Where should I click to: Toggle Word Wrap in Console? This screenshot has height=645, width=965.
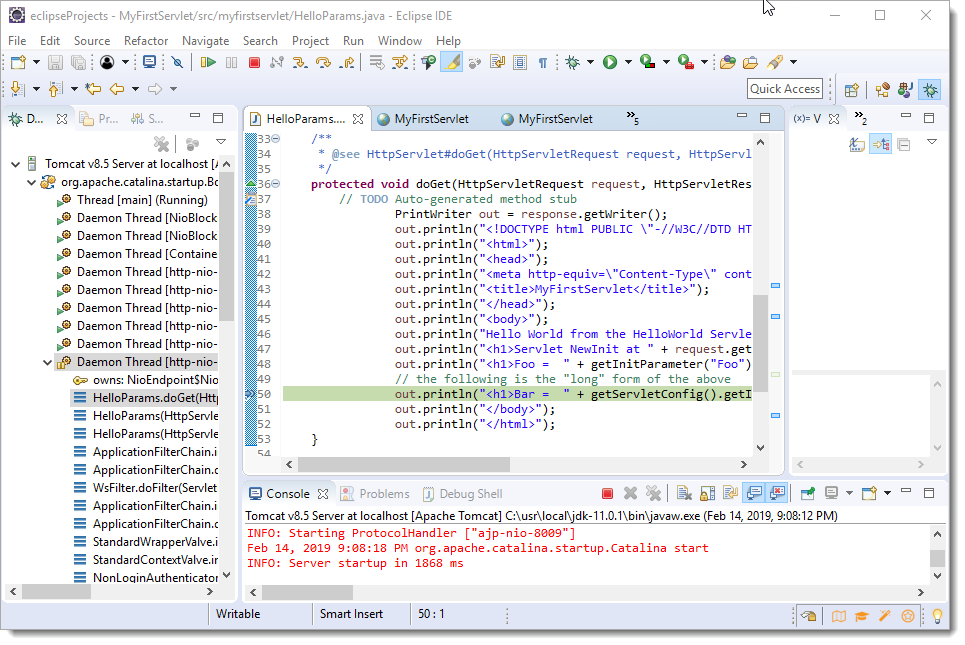click(x=731, y=494)
